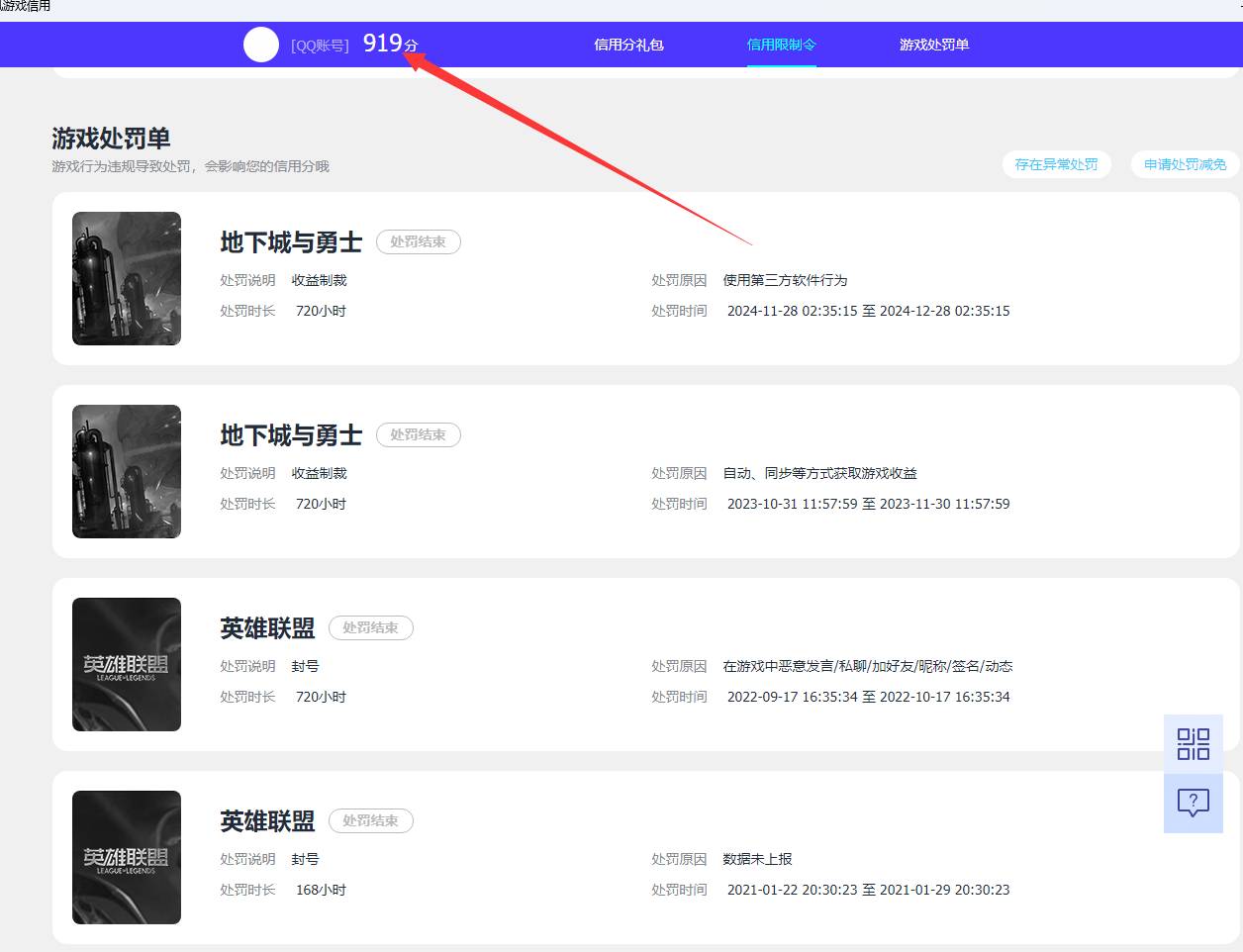The height and width of the screenshot is (952, 1243).
Task: Click the 英雄联盟 thumbnail for the 168小时 ban
Action: (x=127, y=857)
